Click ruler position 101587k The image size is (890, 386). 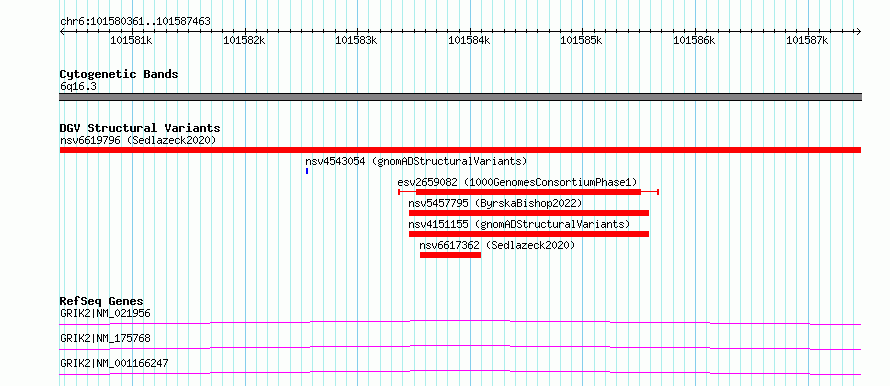pyautogui.click(x=807, y=40)
